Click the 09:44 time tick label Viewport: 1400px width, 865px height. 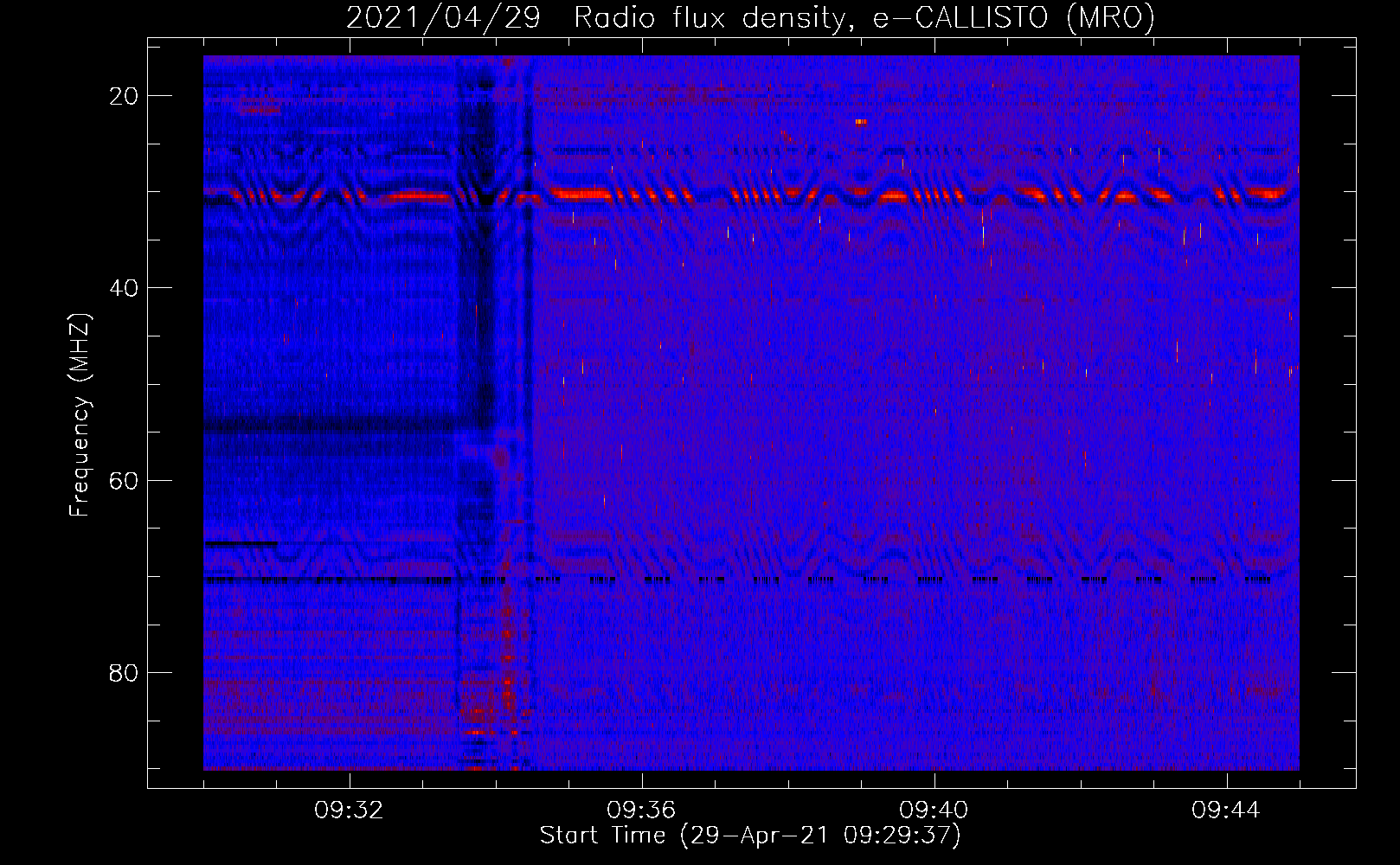(x=1226, y=811)
